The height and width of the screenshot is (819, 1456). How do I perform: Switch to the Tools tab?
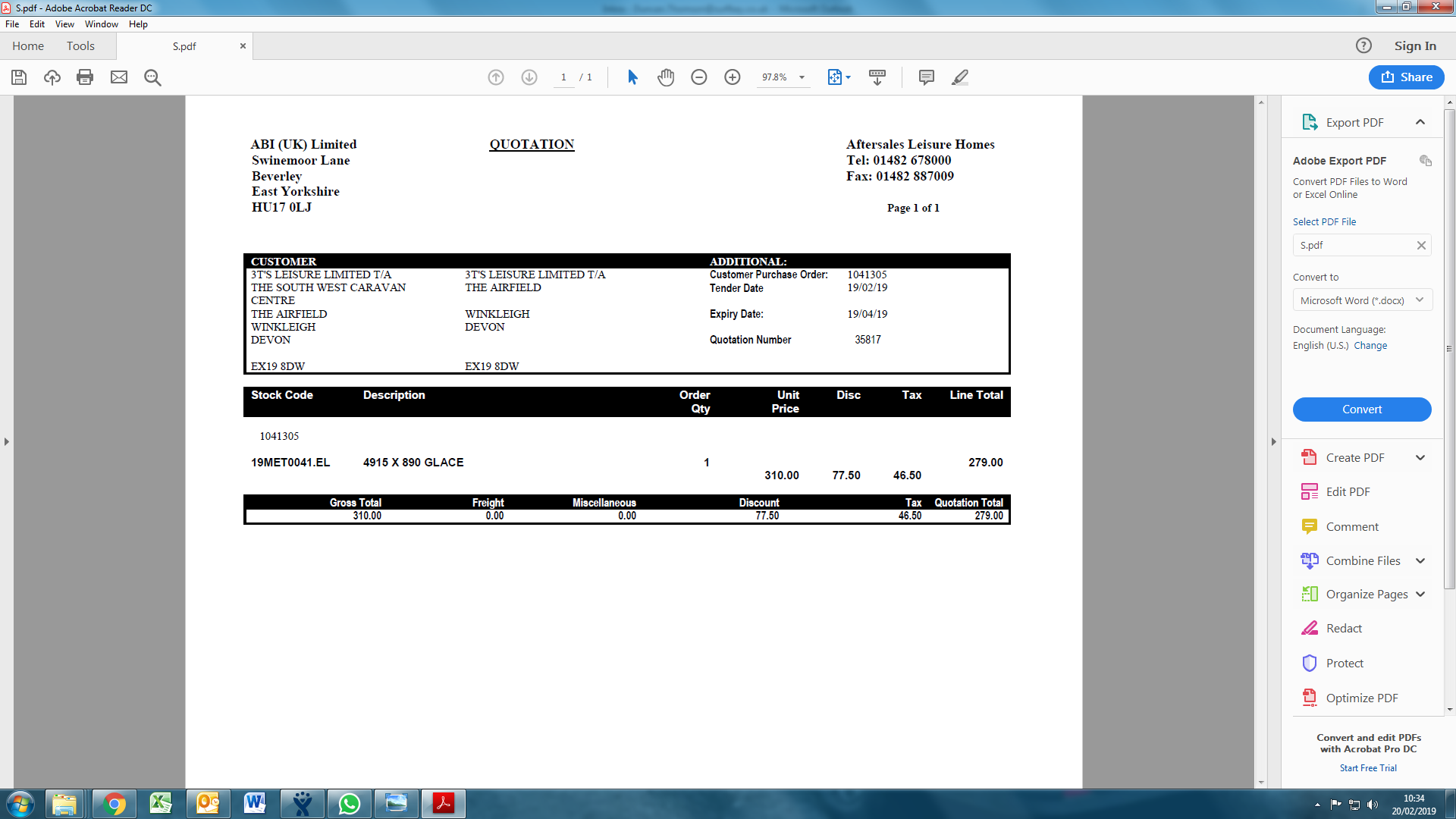(x=80, y=46)
